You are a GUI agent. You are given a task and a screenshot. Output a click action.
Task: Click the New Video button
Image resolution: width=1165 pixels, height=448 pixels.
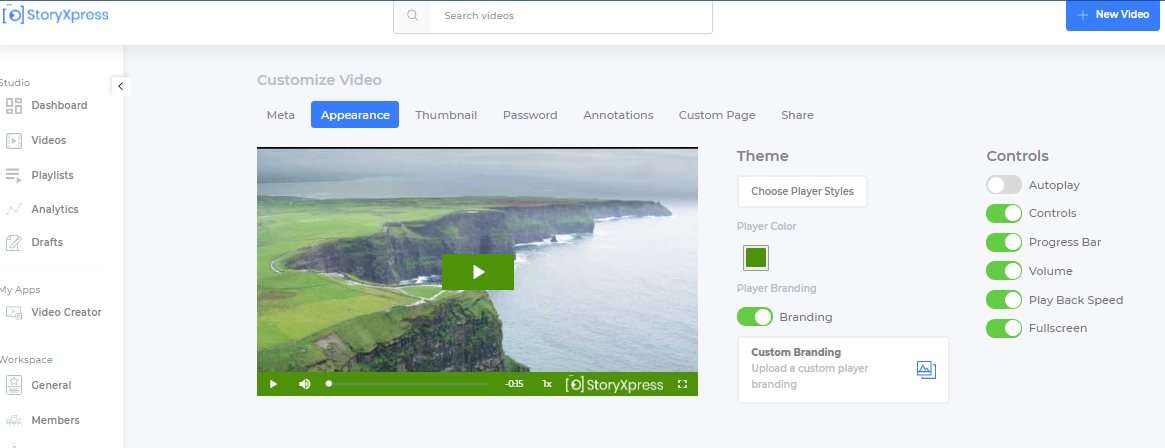coord(1112,15)
